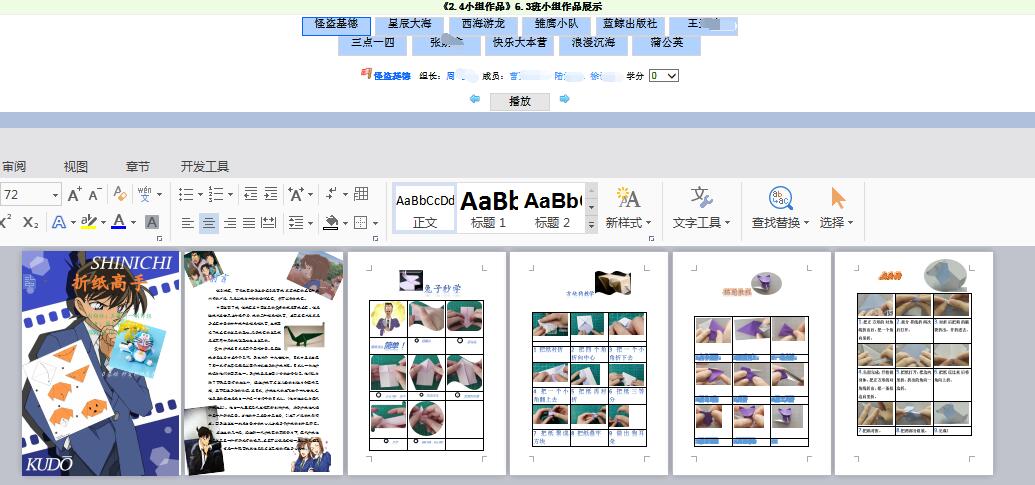Viewport: 1035px width, 485px height.
Task: Click the phonetic guide wén icon
Action: click(x=145, y=194)
